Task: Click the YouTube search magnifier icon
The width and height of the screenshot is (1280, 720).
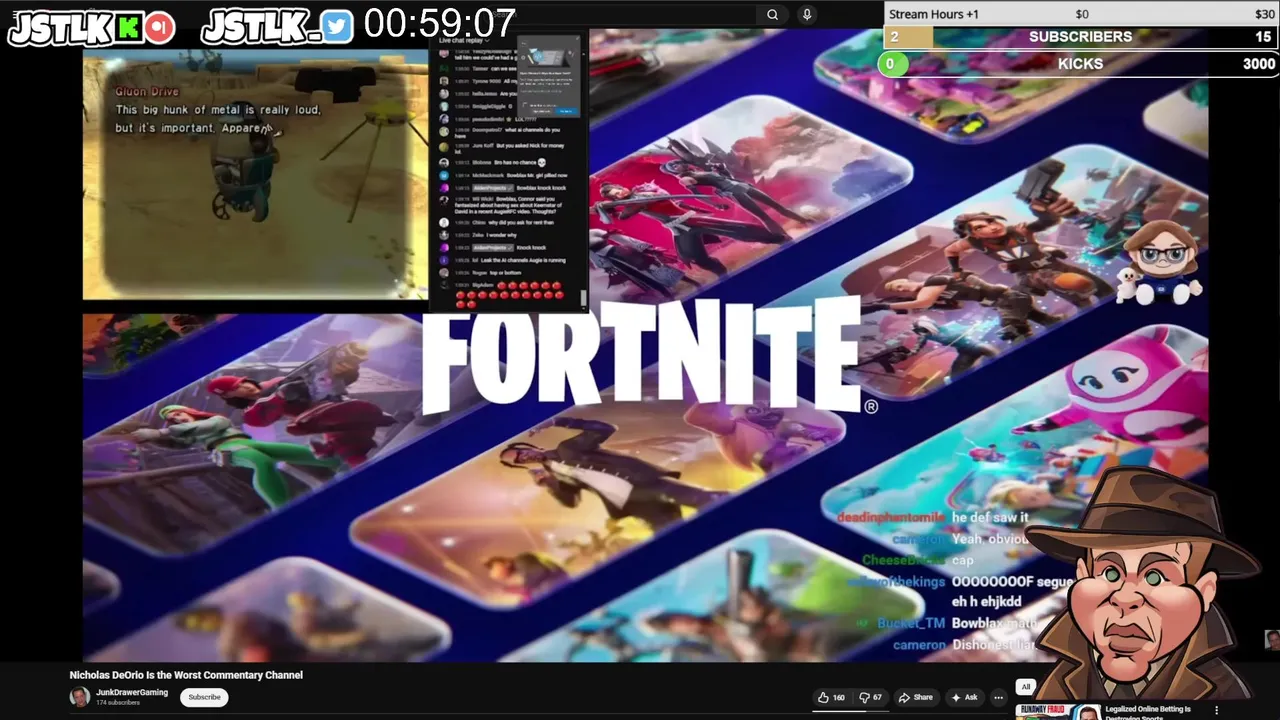Action: (x=772, y=14)
